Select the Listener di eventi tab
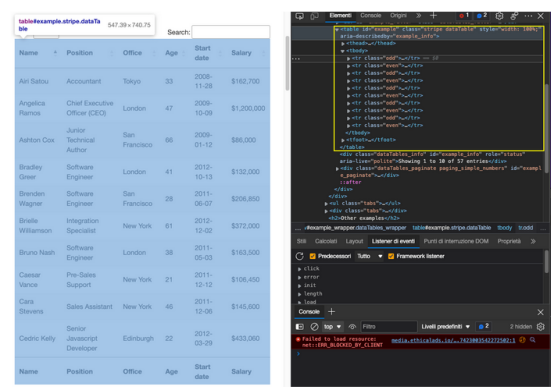Image resolution: width=554 pixels, height=391 pixels. (x=393, y=241)
